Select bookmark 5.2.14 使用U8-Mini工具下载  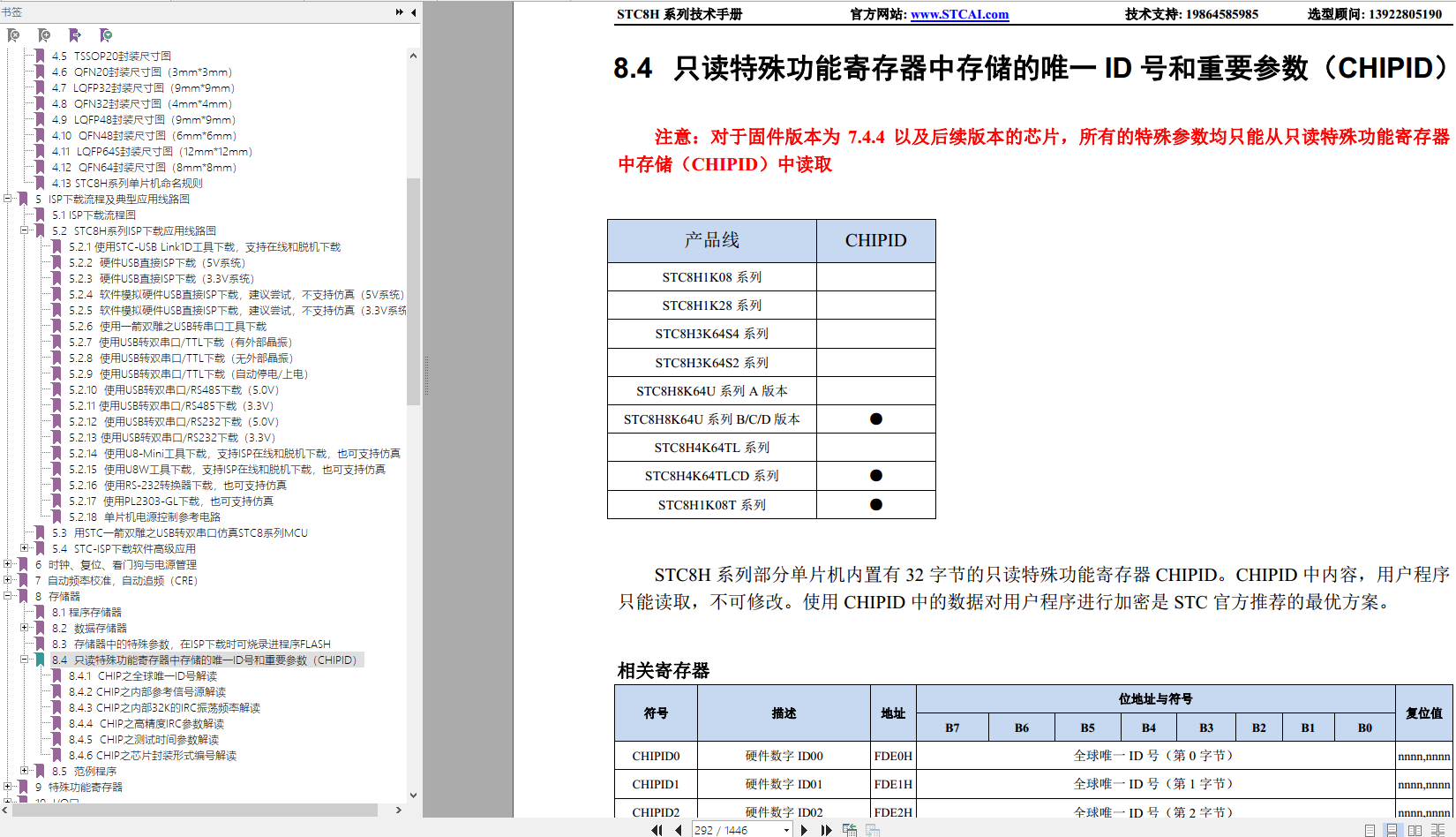coord(235,454)
